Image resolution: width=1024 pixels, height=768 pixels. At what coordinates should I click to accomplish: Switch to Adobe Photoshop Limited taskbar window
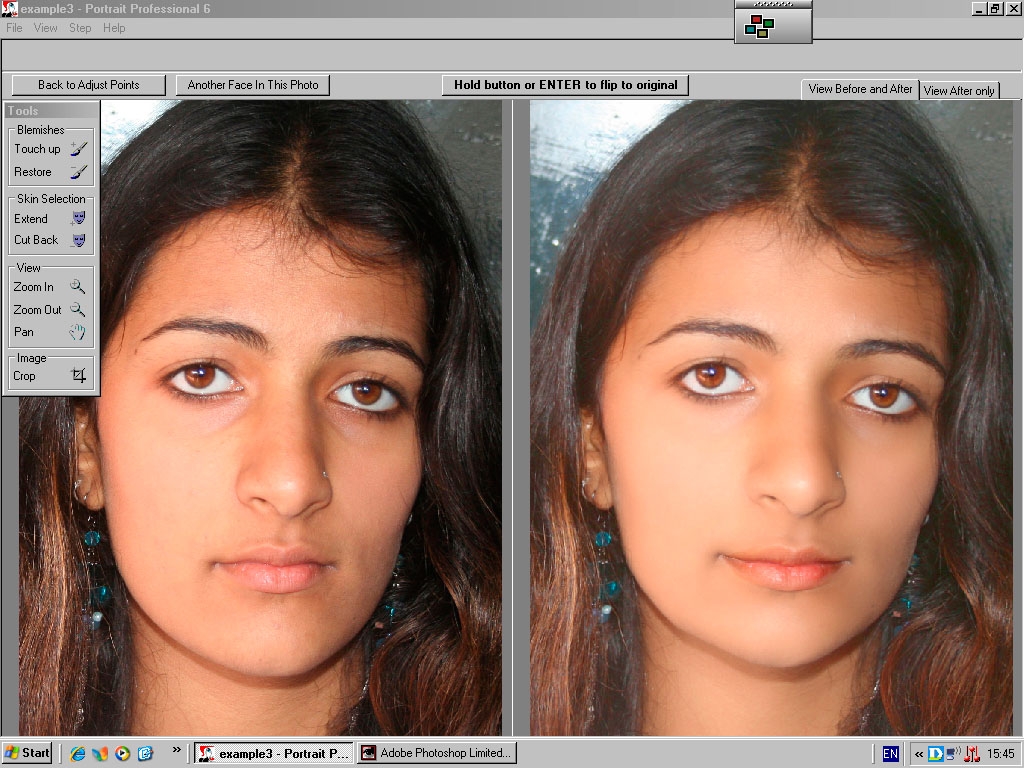point(437,753)
